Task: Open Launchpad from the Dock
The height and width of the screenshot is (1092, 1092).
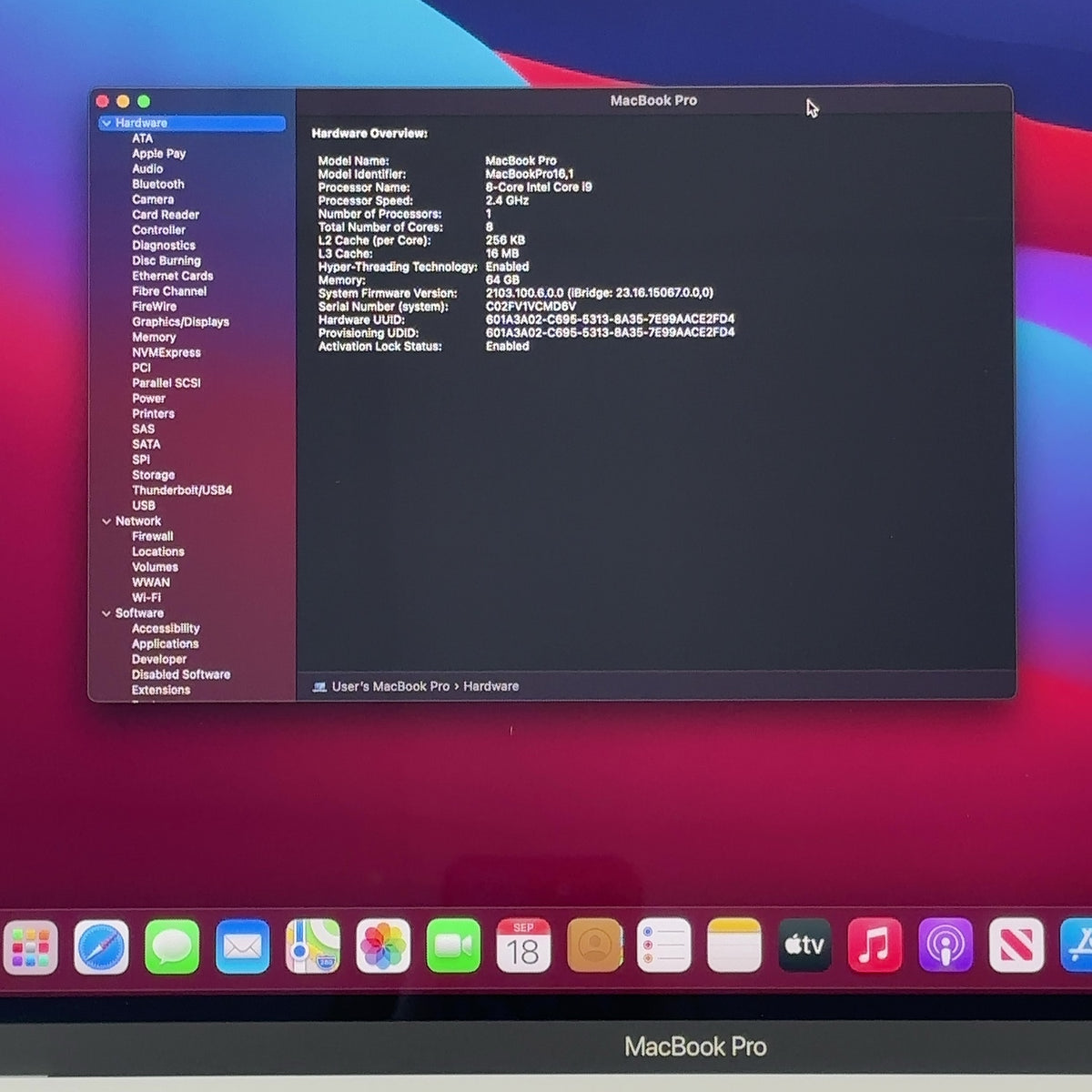Action: (x=31, y=946)
